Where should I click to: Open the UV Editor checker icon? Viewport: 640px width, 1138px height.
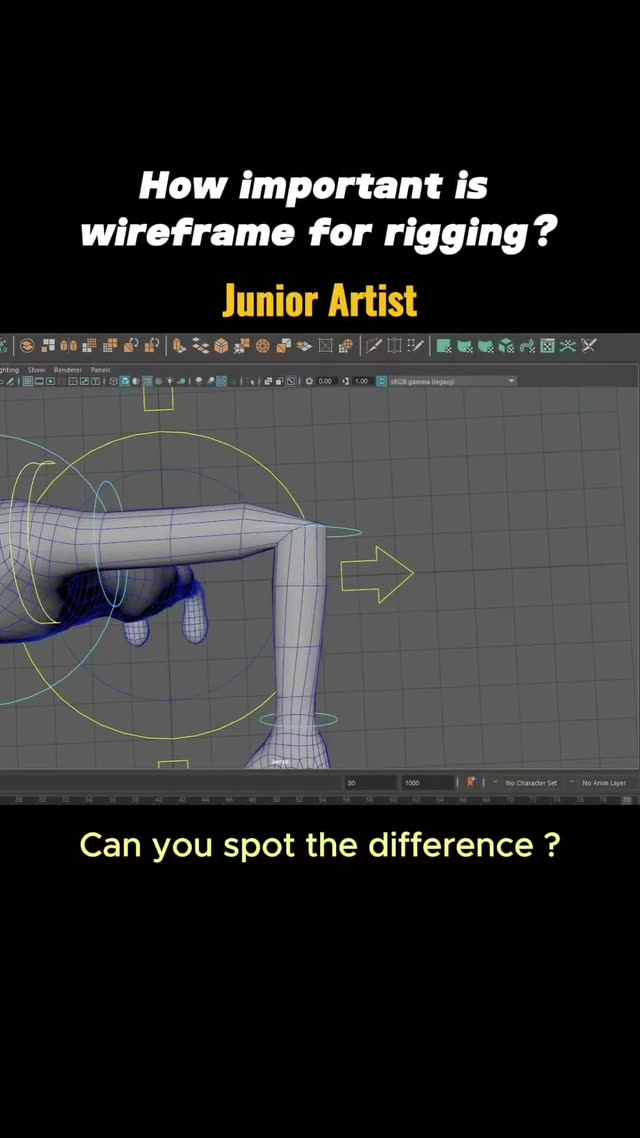(x=547, y=345)
